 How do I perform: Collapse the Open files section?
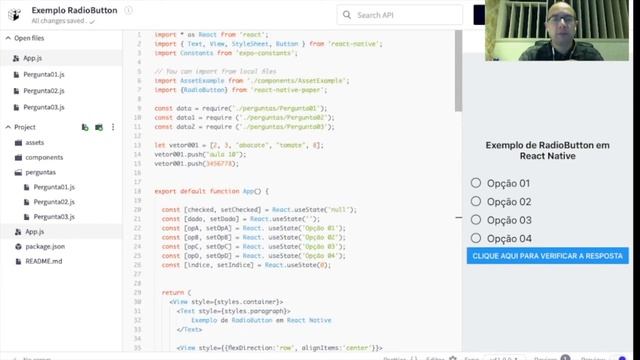(8, 38)
